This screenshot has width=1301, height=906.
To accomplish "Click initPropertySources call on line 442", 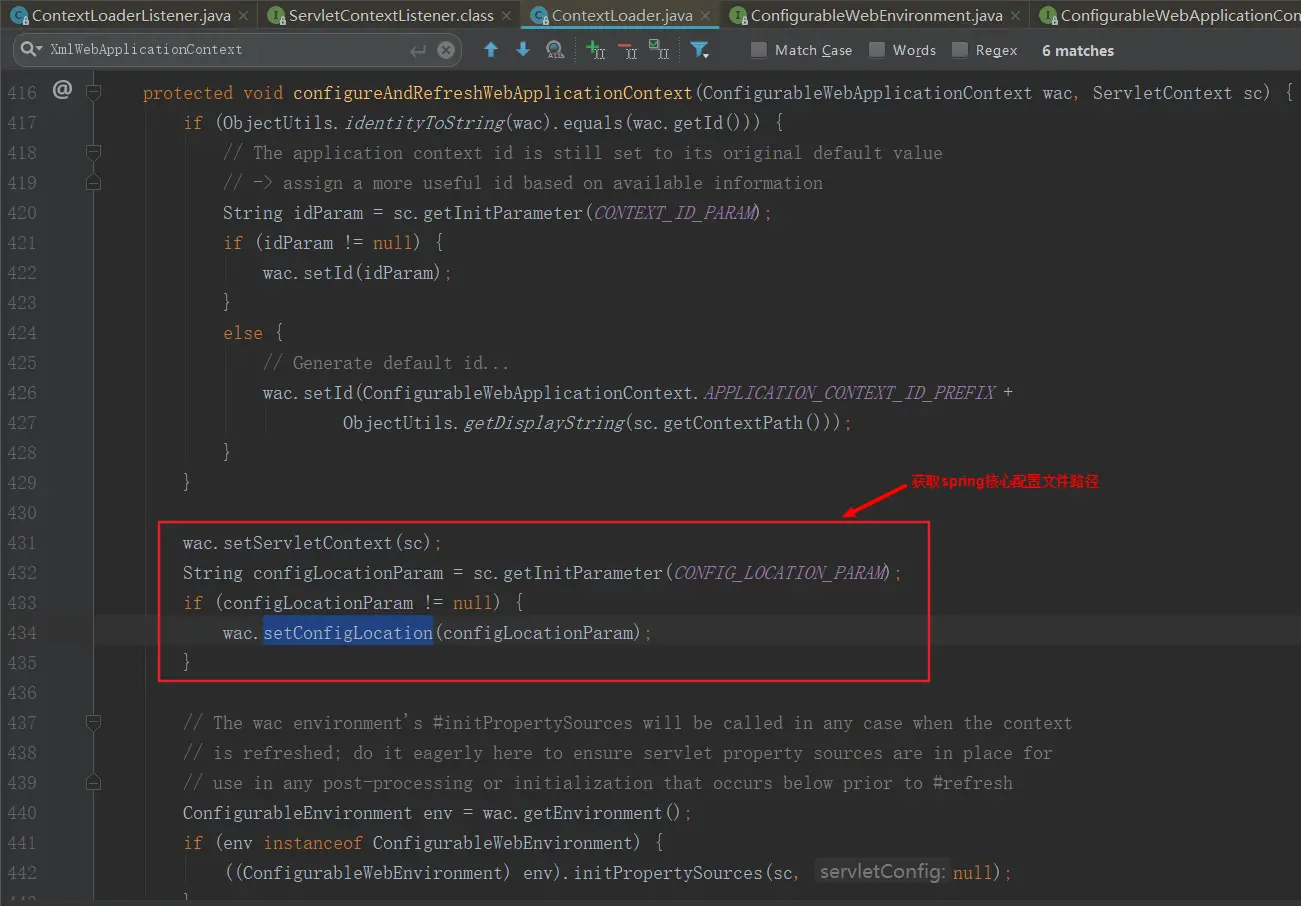I will tap(668, 873).
